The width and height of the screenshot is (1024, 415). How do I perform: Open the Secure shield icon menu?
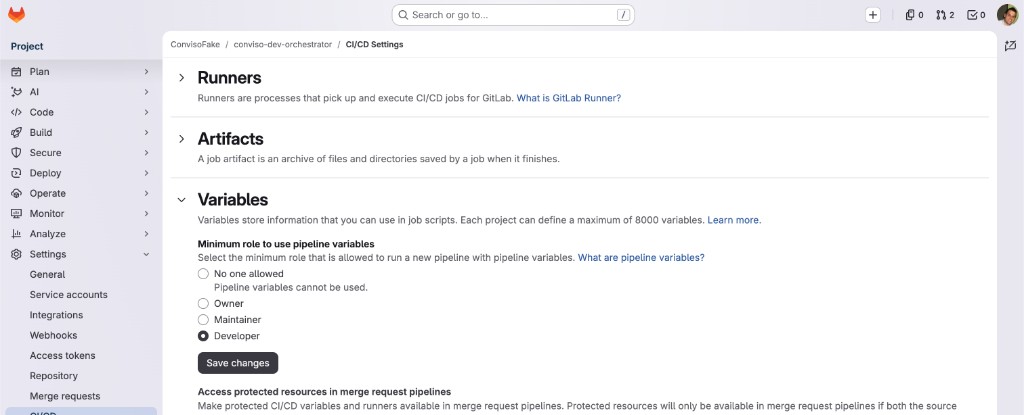click(16, 152)
